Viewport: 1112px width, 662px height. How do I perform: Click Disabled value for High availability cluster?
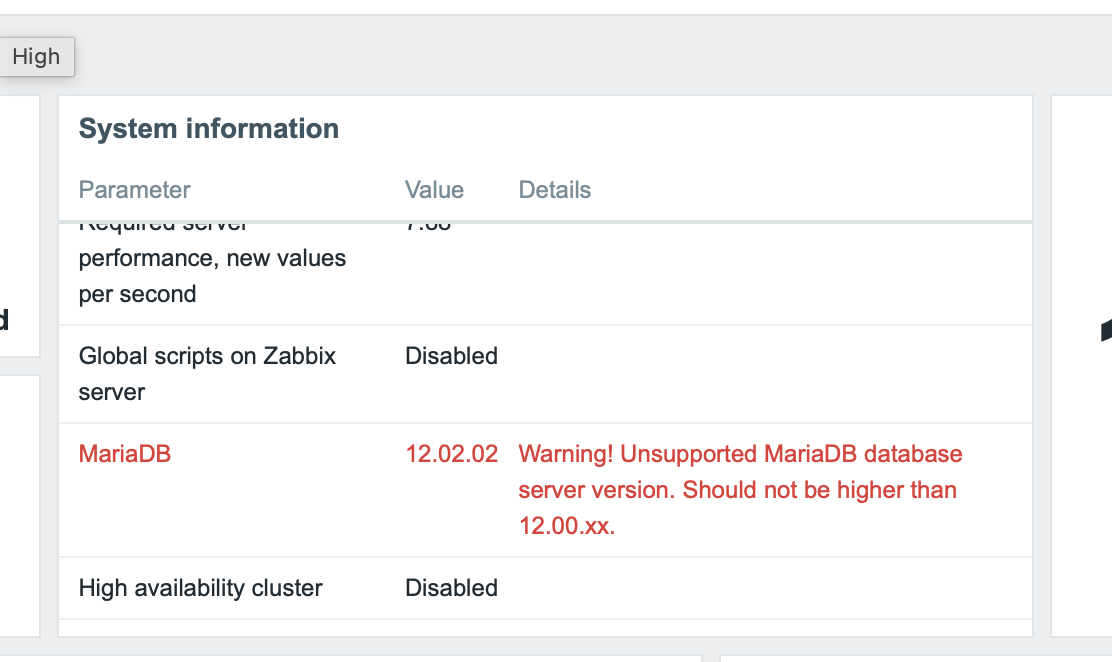(x=451, y=588)
